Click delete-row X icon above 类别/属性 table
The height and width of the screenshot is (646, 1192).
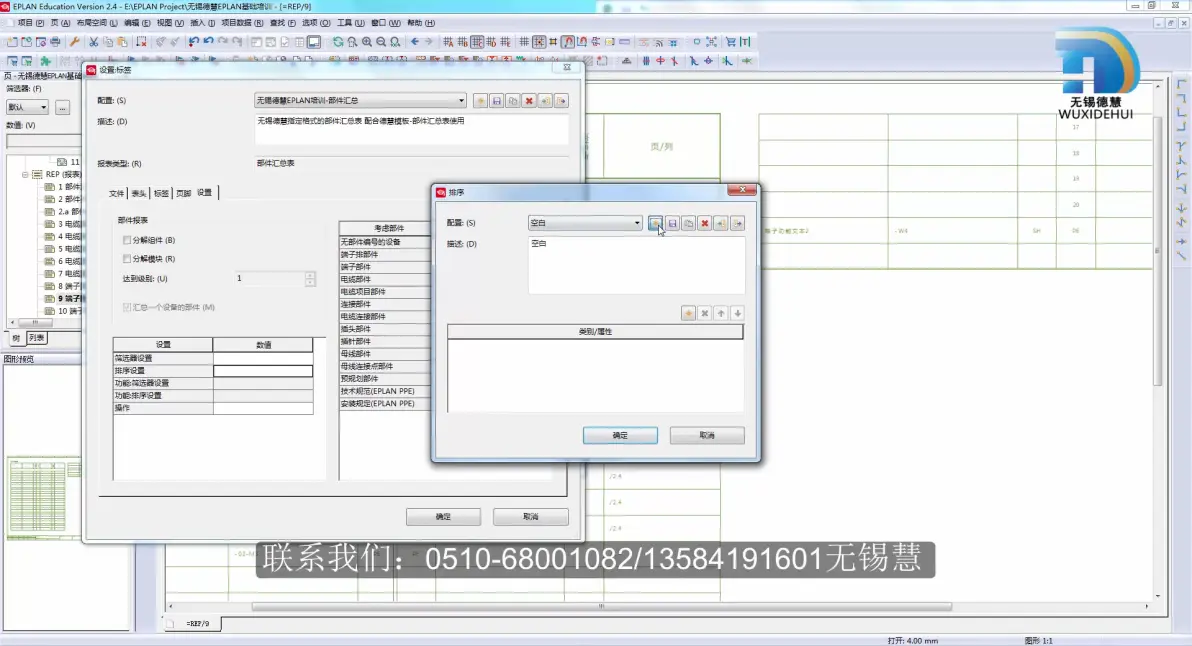tap(705, 313)
